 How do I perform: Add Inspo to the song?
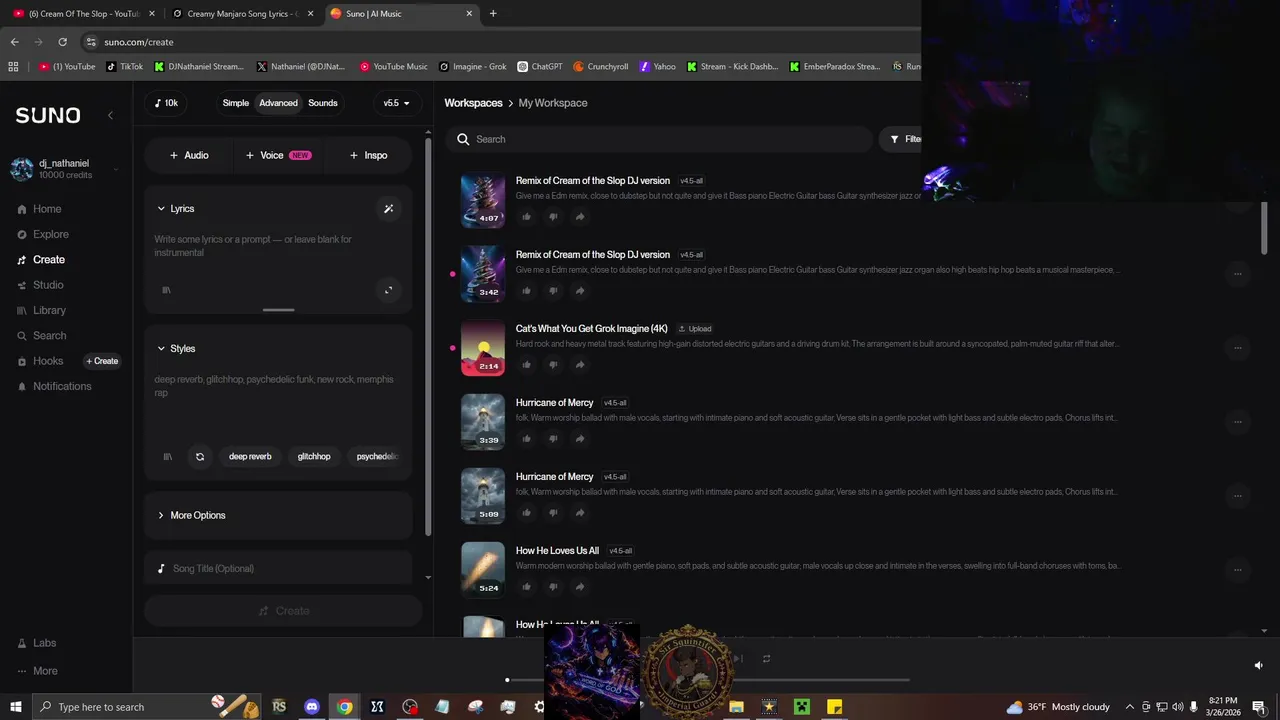click(x=368, y=155)
